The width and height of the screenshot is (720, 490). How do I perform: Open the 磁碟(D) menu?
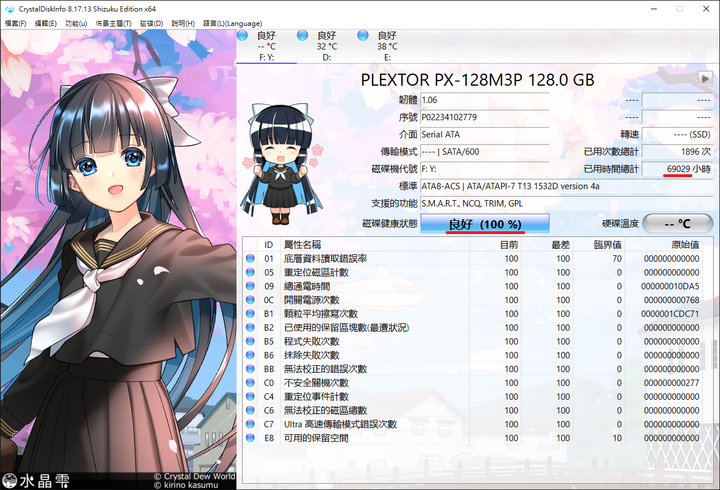pyautogui.click(x=151, y=23)
